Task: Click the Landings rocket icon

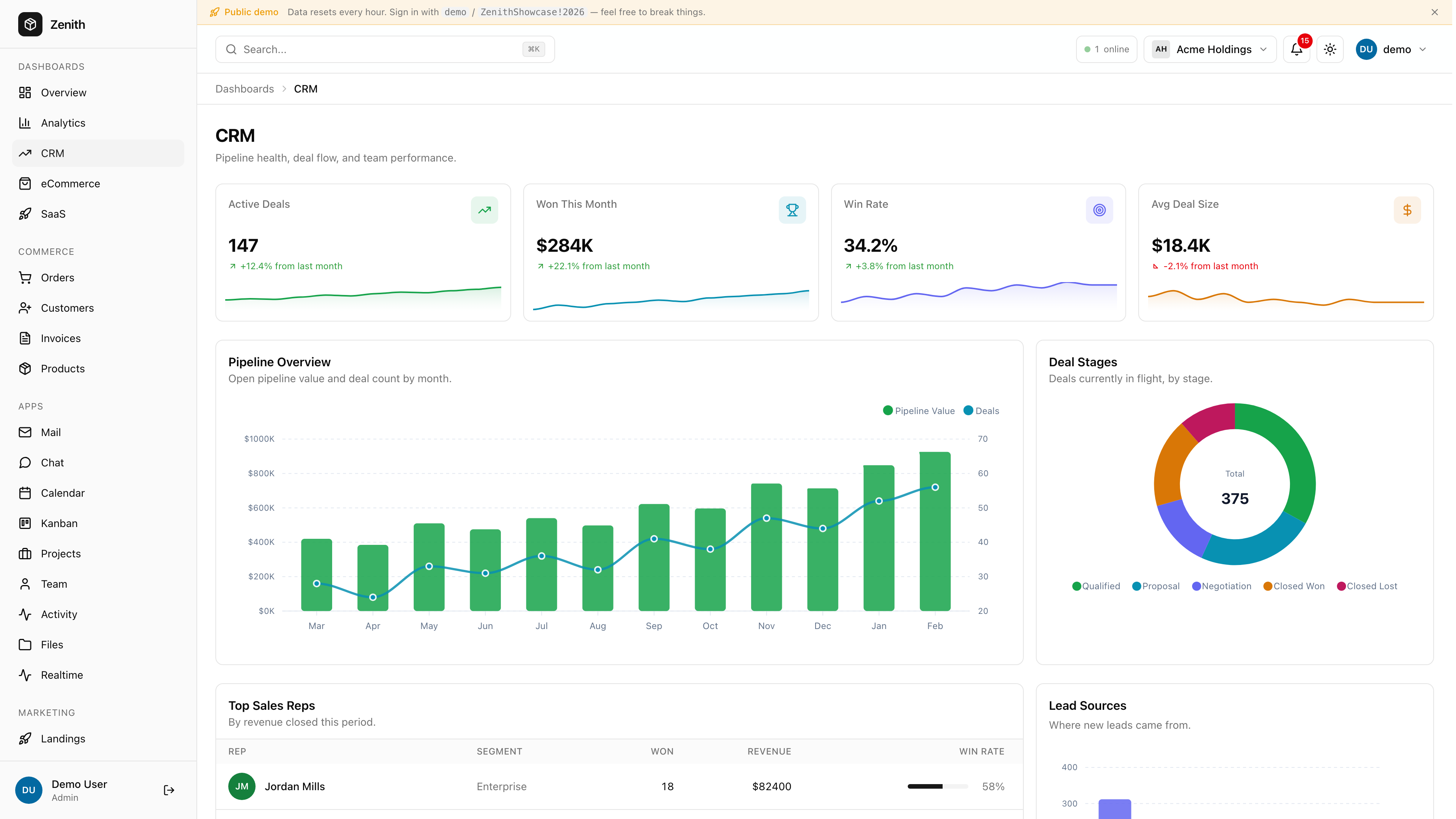Action: pyautogui.click(x=25, y=739)
